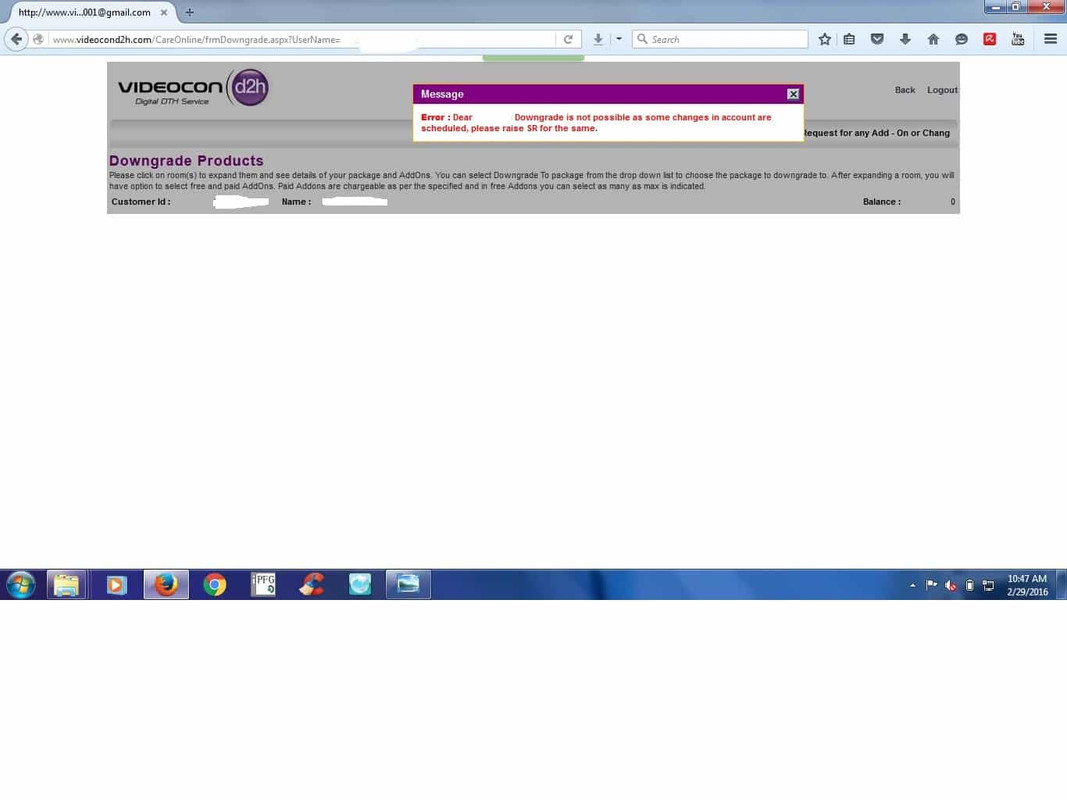The width and height of the screenshot is (1067, 800).
Task: Open the Windows Start button
Action: (x=21, y=585)
